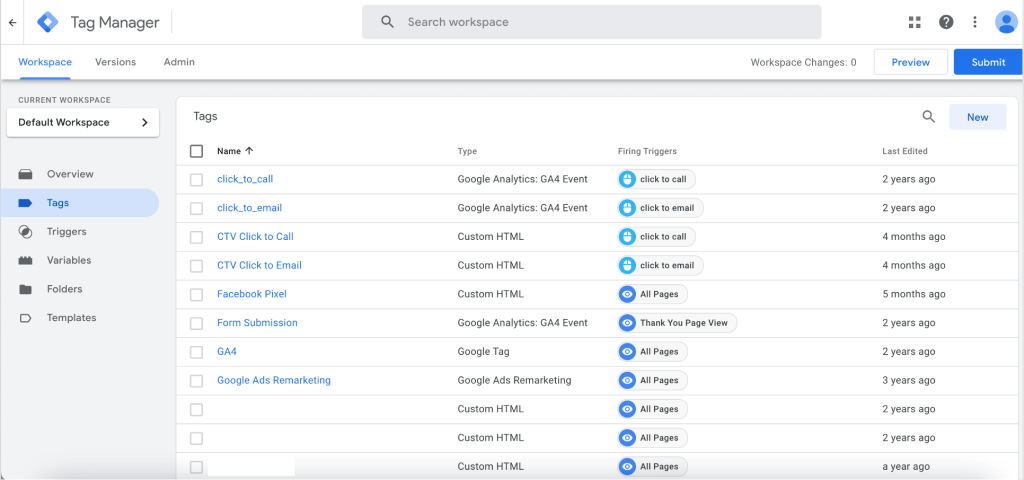Click the mouse icon in the CTV Click to Email trigger

627,265
